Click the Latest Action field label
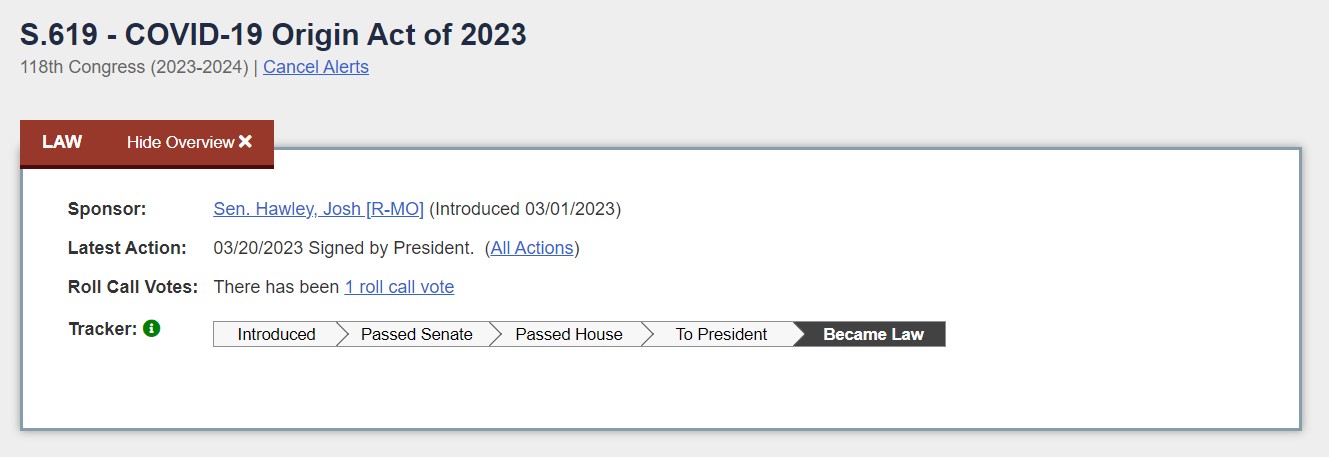 pyautogui.click(x=127, y=248)
